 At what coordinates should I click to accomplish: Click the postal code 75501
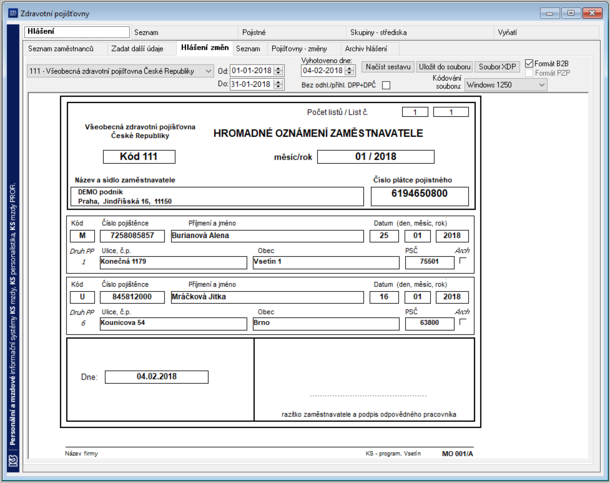[x=429, y=262]
